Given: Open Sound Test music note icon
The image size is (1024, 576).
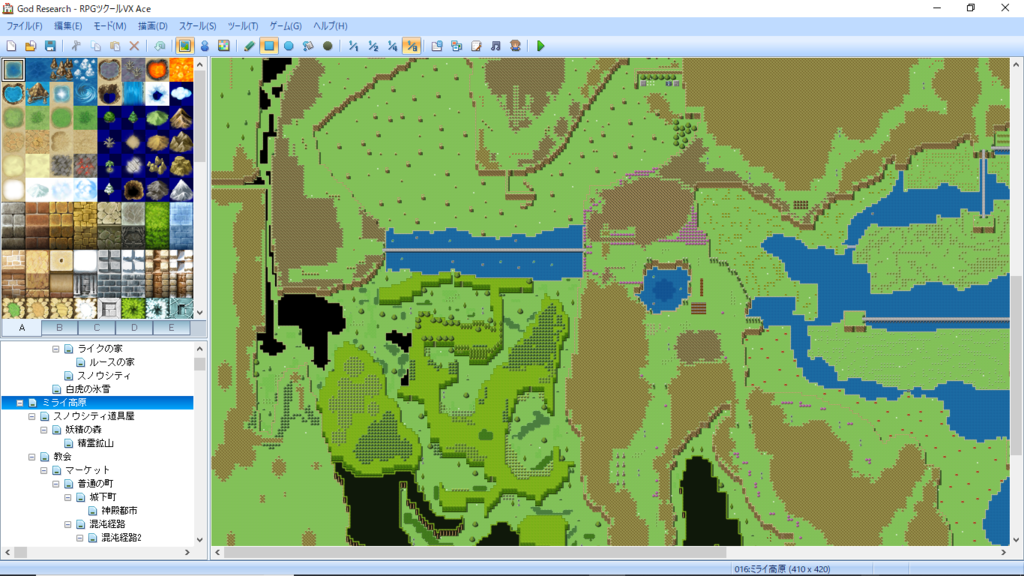Looking at the screenshot, I should (x=496, y=46).
